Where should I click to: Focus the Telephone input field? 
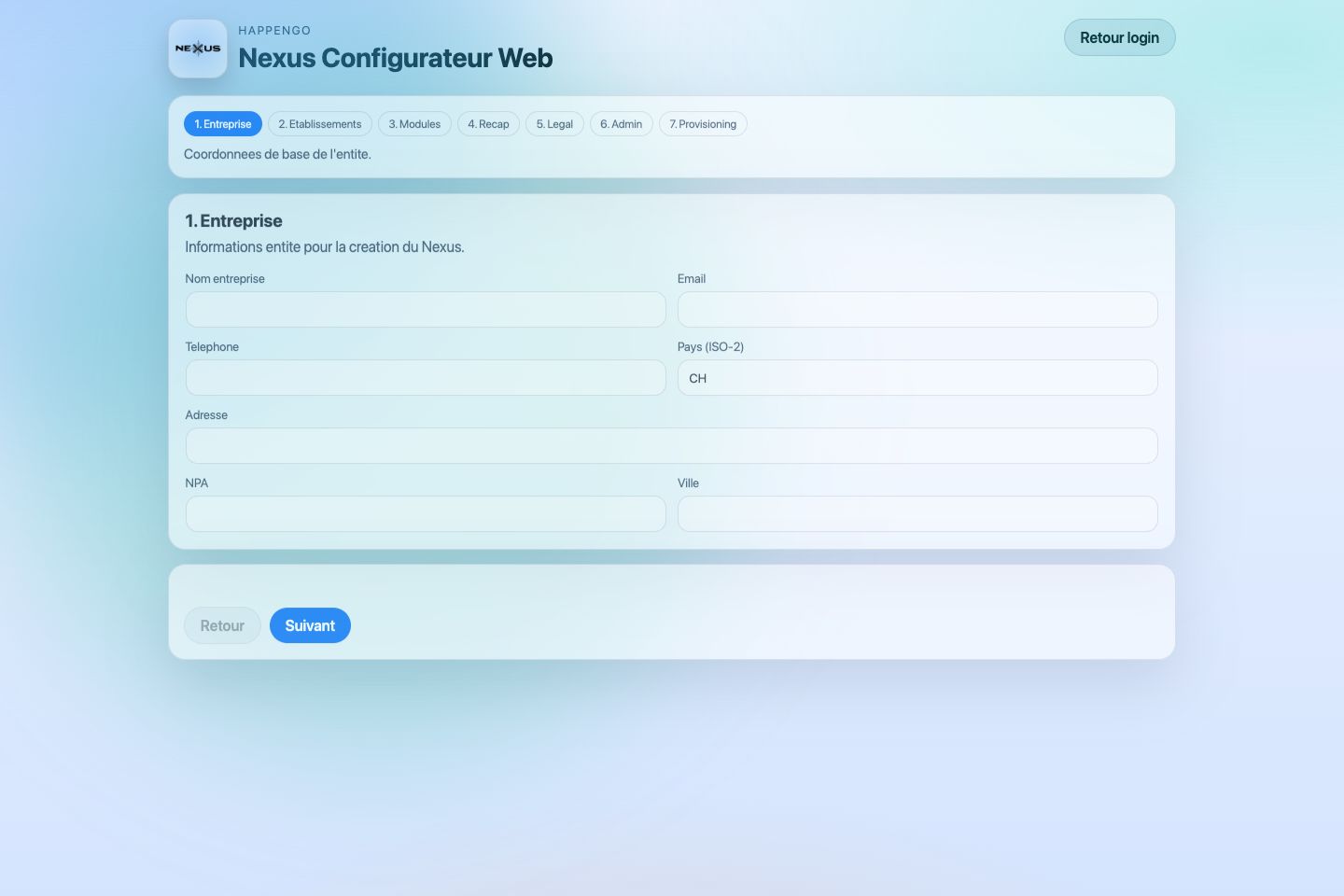click(x=426, y=377)
